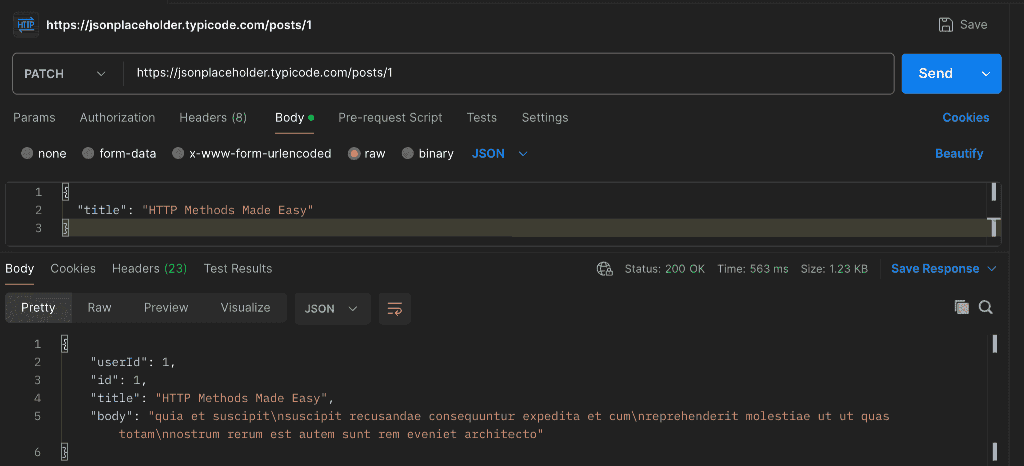Click the "userId": 1 response line

pyautogui.click(x=133, y=362)
